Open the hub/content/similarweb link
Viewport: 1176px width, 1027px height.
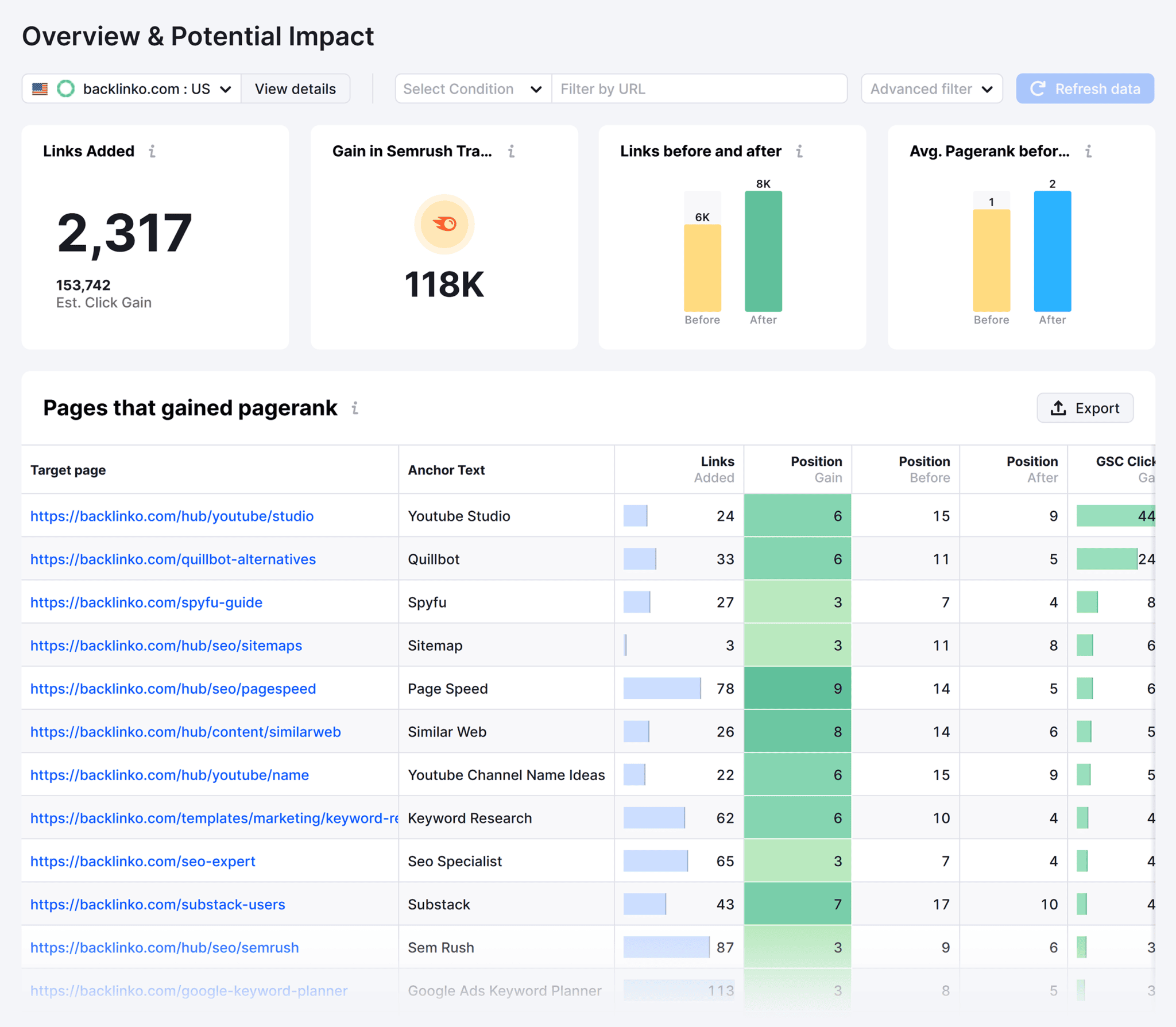click(x=185, y=732)
